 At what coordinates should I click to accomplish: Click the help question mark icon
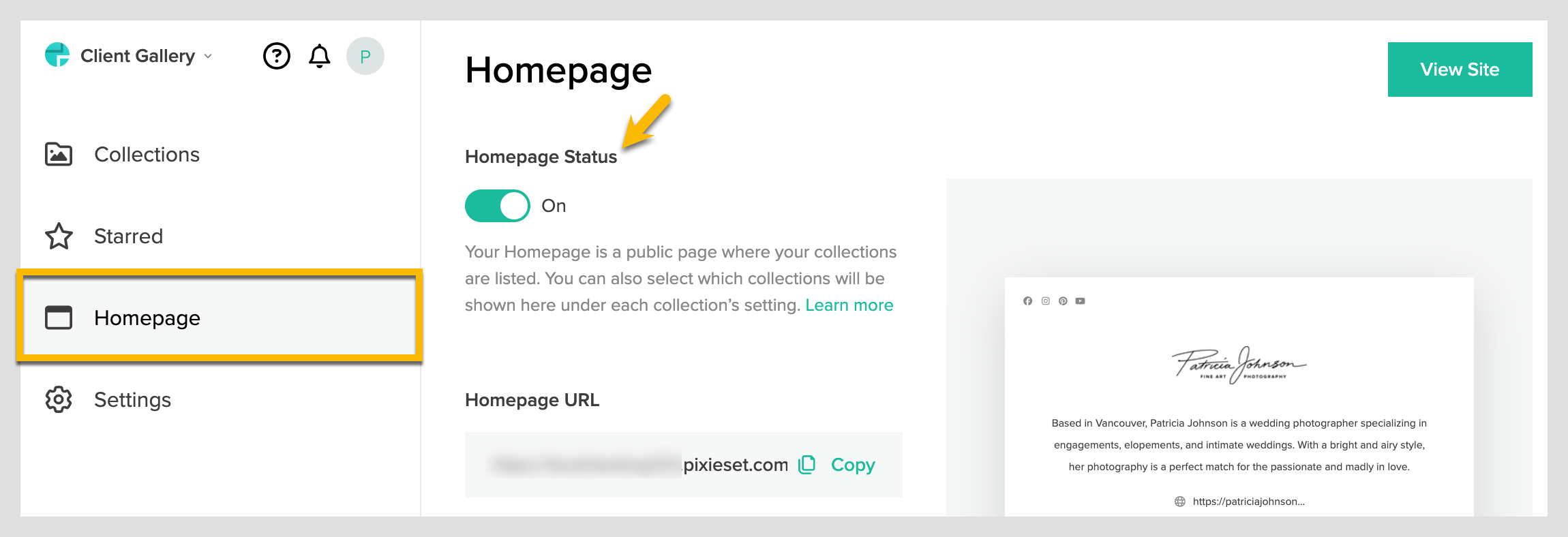click(x=275, y=56)
